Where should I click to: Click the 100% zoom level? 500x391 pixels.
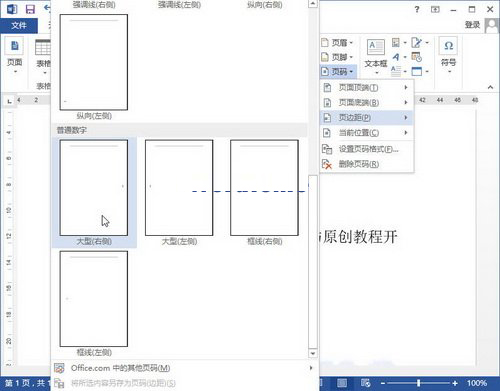(x=477, y=383)
